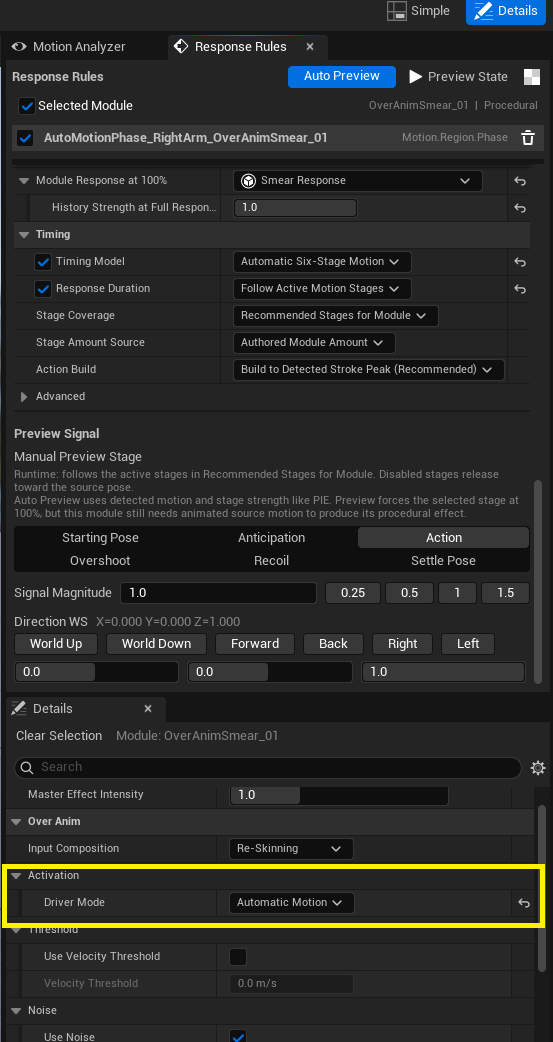Reset Module Response at 100% to default
The height and width of the screenshot is (1042, 553).
pos(520,181)
